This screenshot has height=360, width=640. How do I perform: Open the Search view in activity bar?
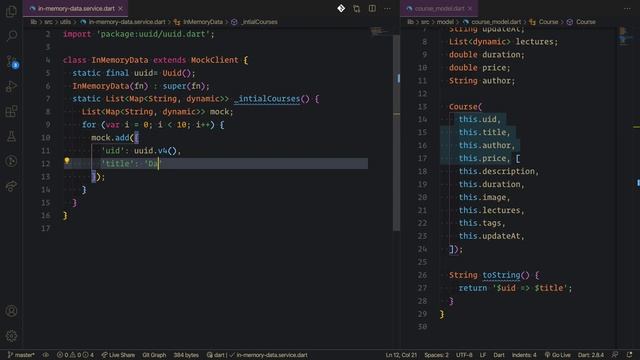11,36
